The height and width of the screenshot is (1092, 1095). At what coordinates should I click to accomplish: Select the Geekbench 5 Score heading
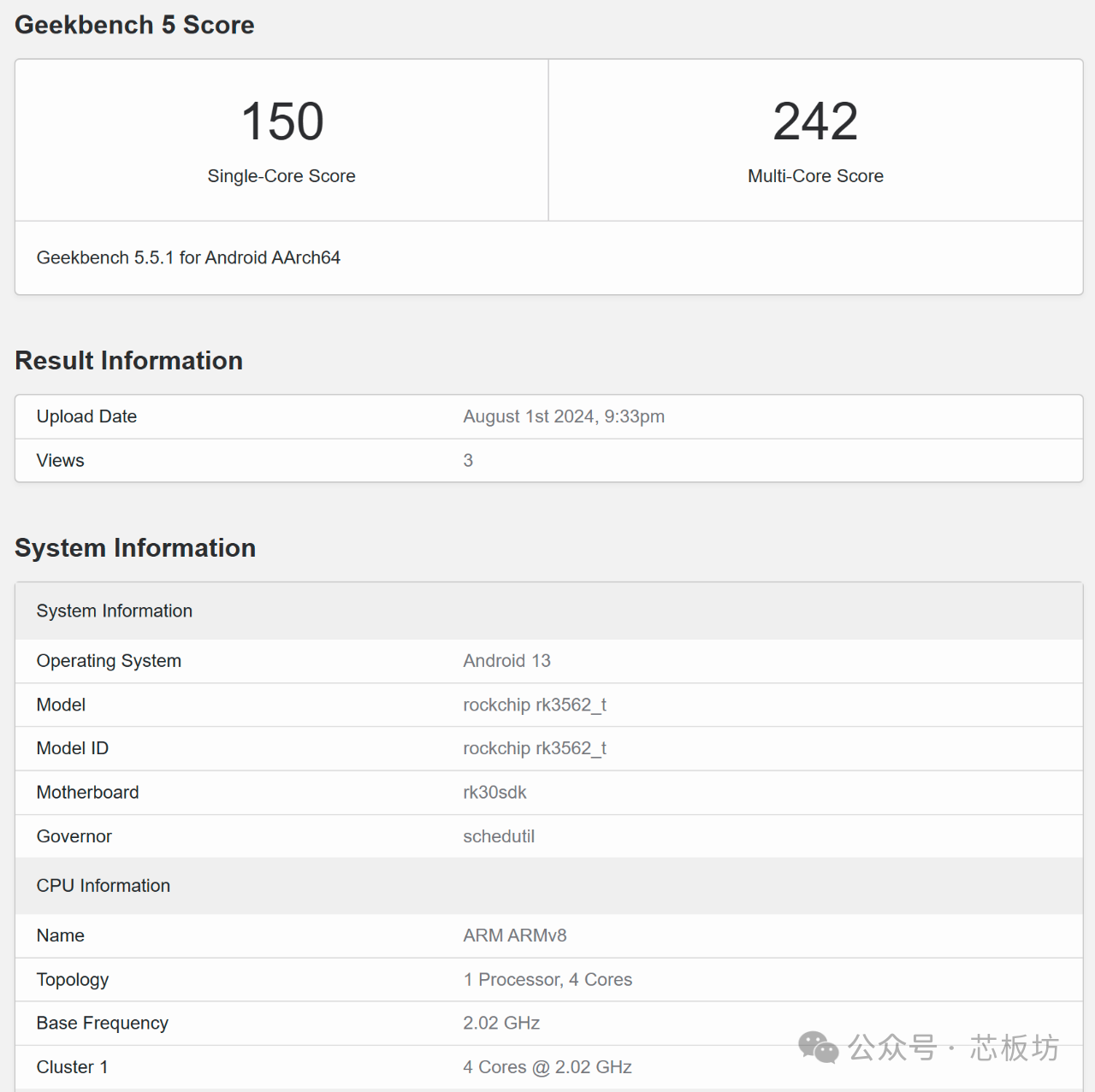pos(134,25)
